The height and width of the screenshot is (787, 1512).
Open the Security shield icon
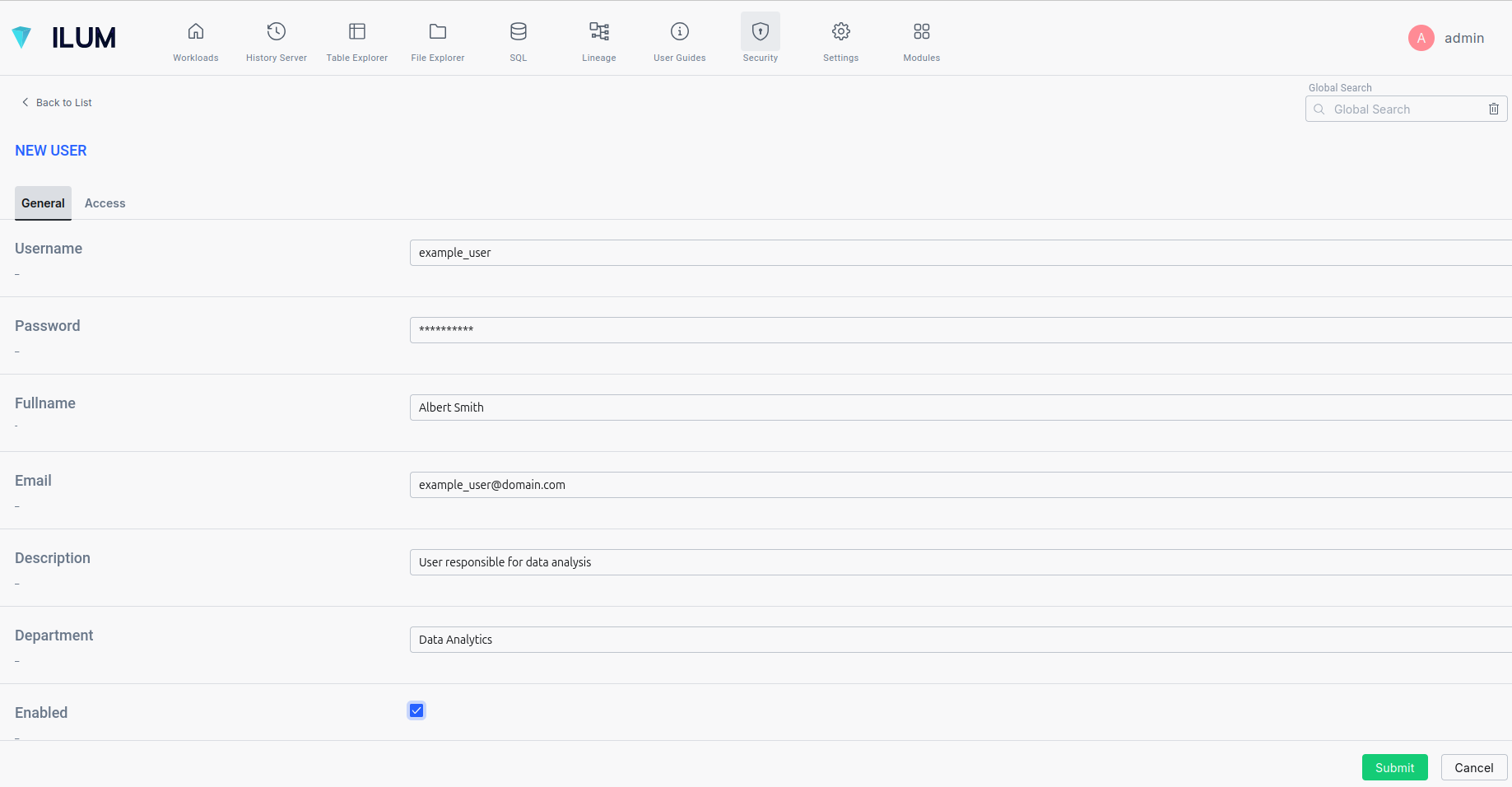click(x=761, y=31)
